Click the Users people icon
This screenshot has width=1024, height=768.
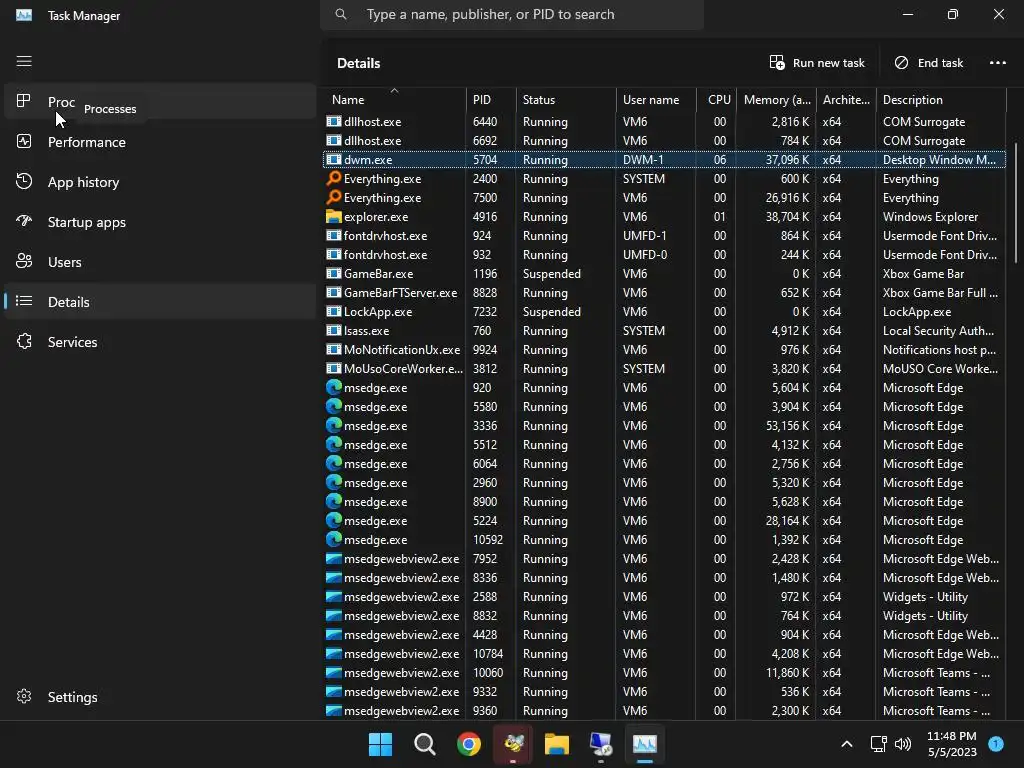coord(24,261)
